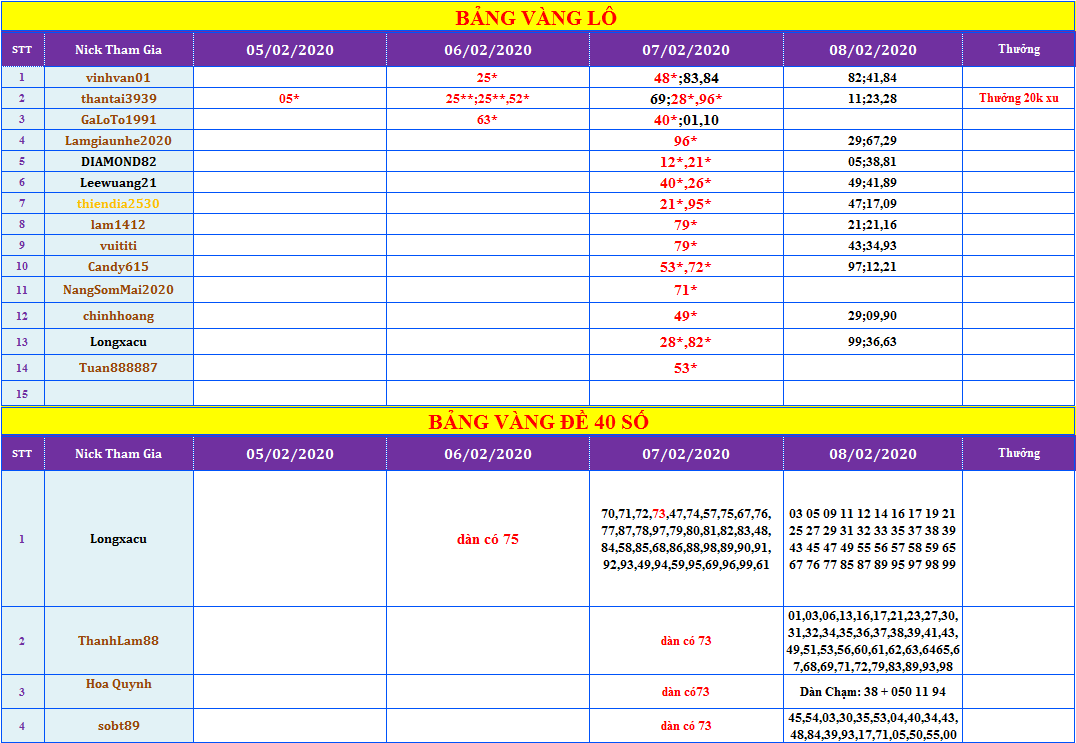Click the Lamgiaunhe2020 participant name

[x=118, y=141]
